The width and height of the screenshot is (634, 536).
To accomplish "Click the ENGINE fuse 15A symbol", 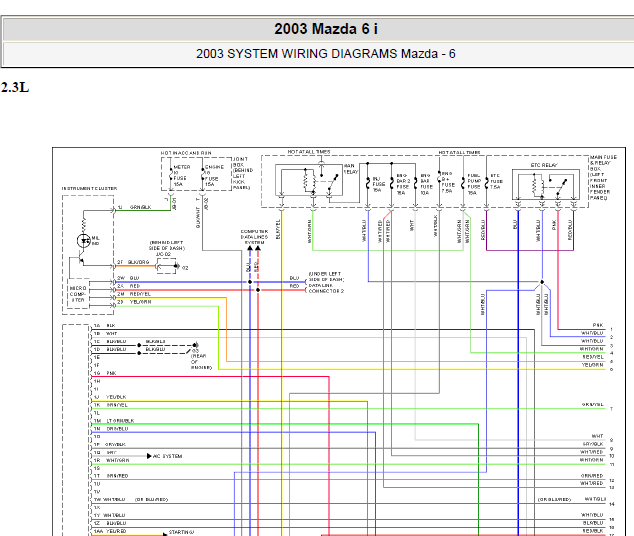I will click(203, 176).
